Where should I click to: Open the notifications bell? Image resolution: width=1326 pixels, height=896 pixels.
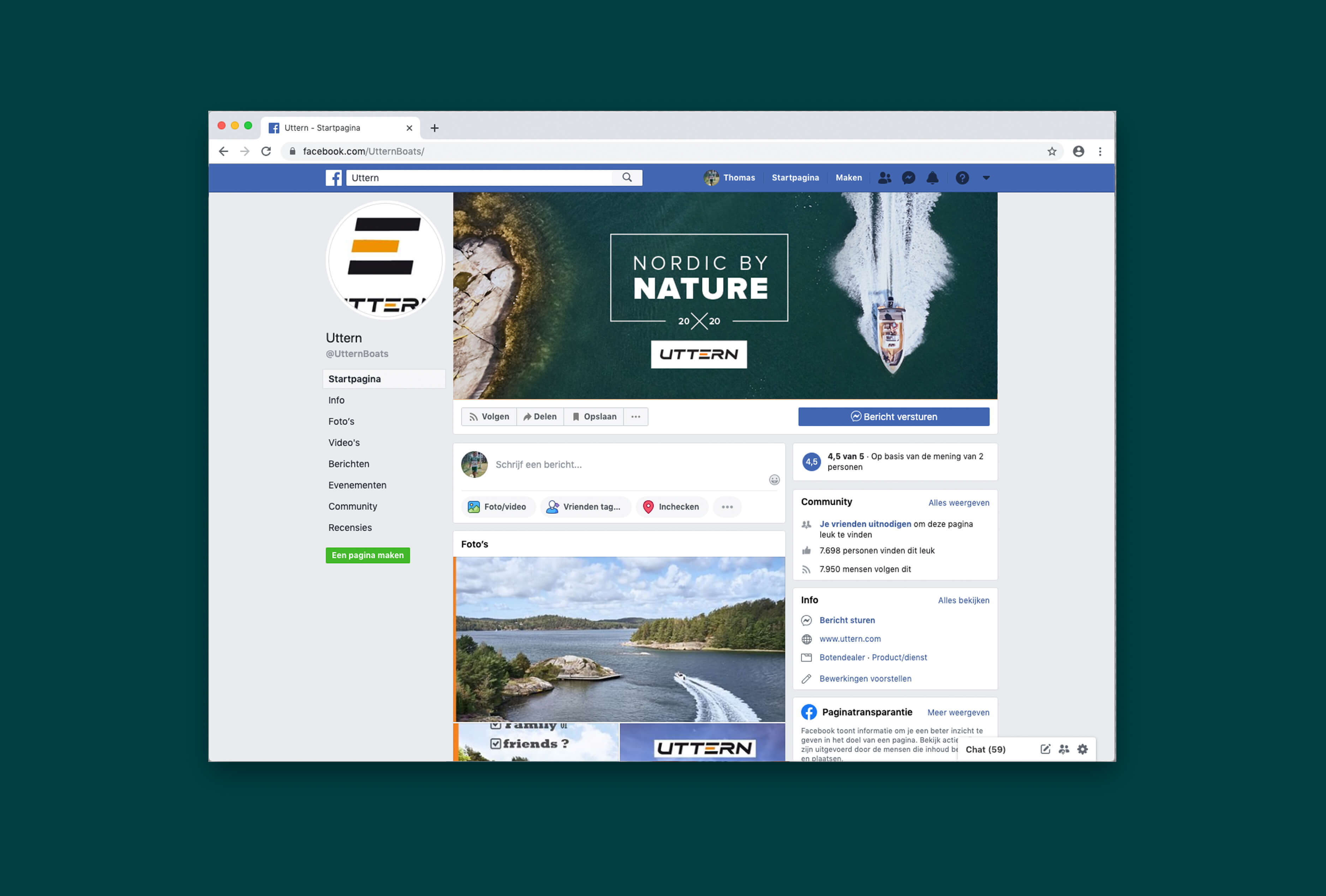point(932,178)
